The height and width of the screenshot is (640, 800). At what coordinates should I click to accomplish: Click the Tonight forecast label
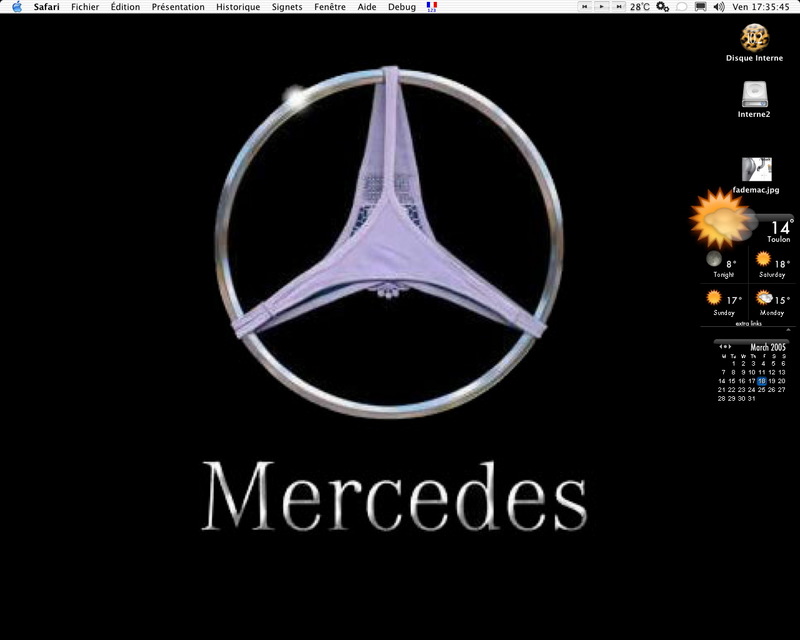pyautogui.click(x=723, y=275)
